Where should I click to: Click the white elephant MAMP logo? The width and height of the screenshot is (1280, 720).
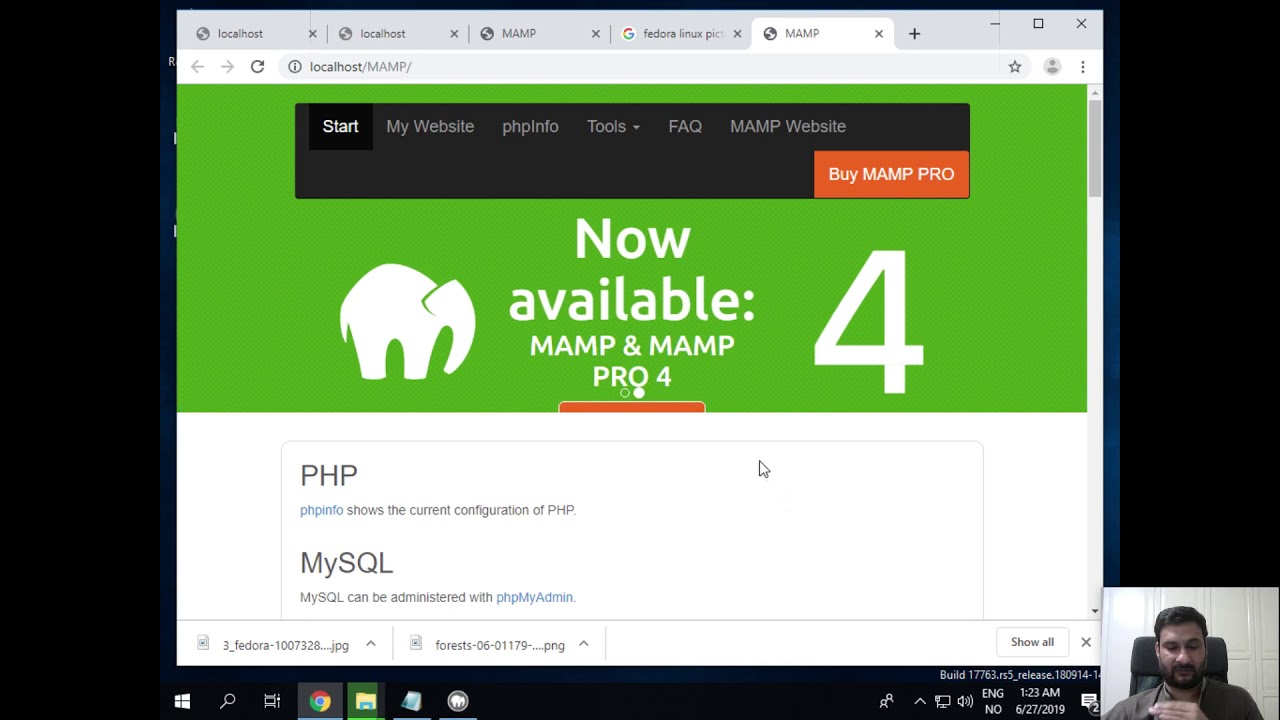pos(407,321)
